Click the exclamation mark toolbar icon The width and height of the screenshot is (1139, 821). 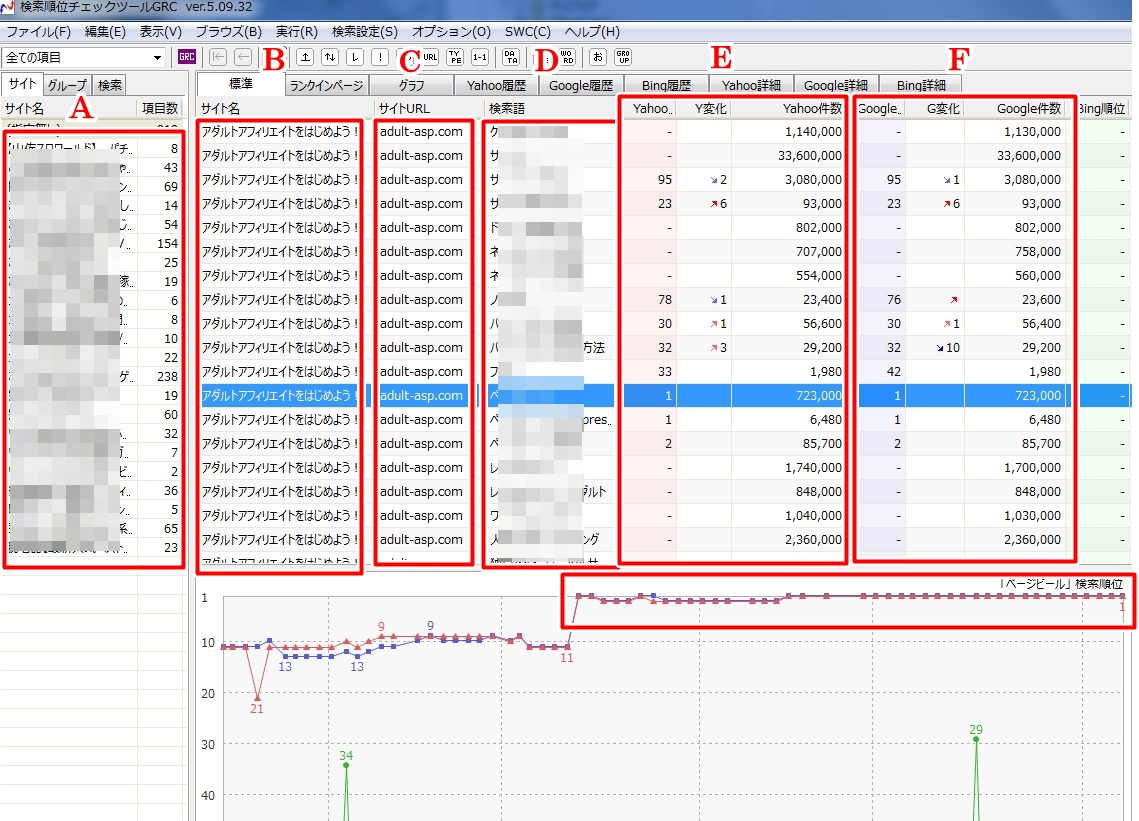[x=380, y=57]
